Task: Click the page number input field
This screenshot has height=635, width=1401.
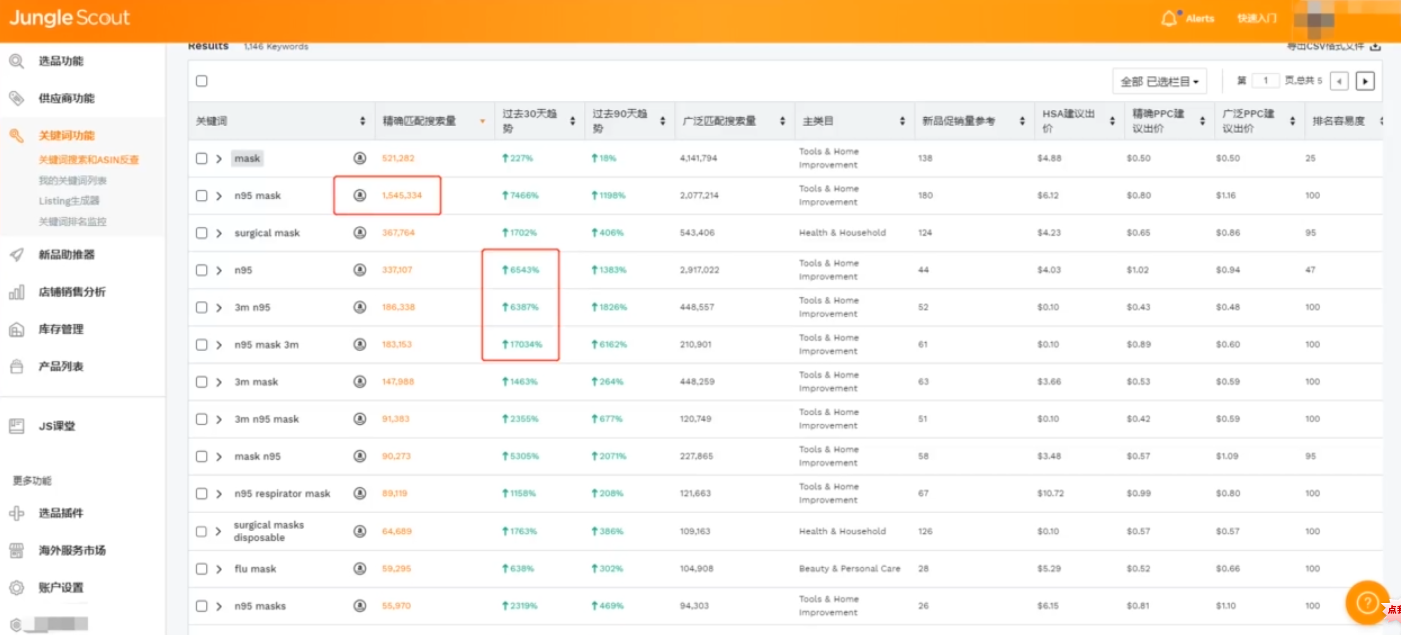Action: click(1265, 81)
